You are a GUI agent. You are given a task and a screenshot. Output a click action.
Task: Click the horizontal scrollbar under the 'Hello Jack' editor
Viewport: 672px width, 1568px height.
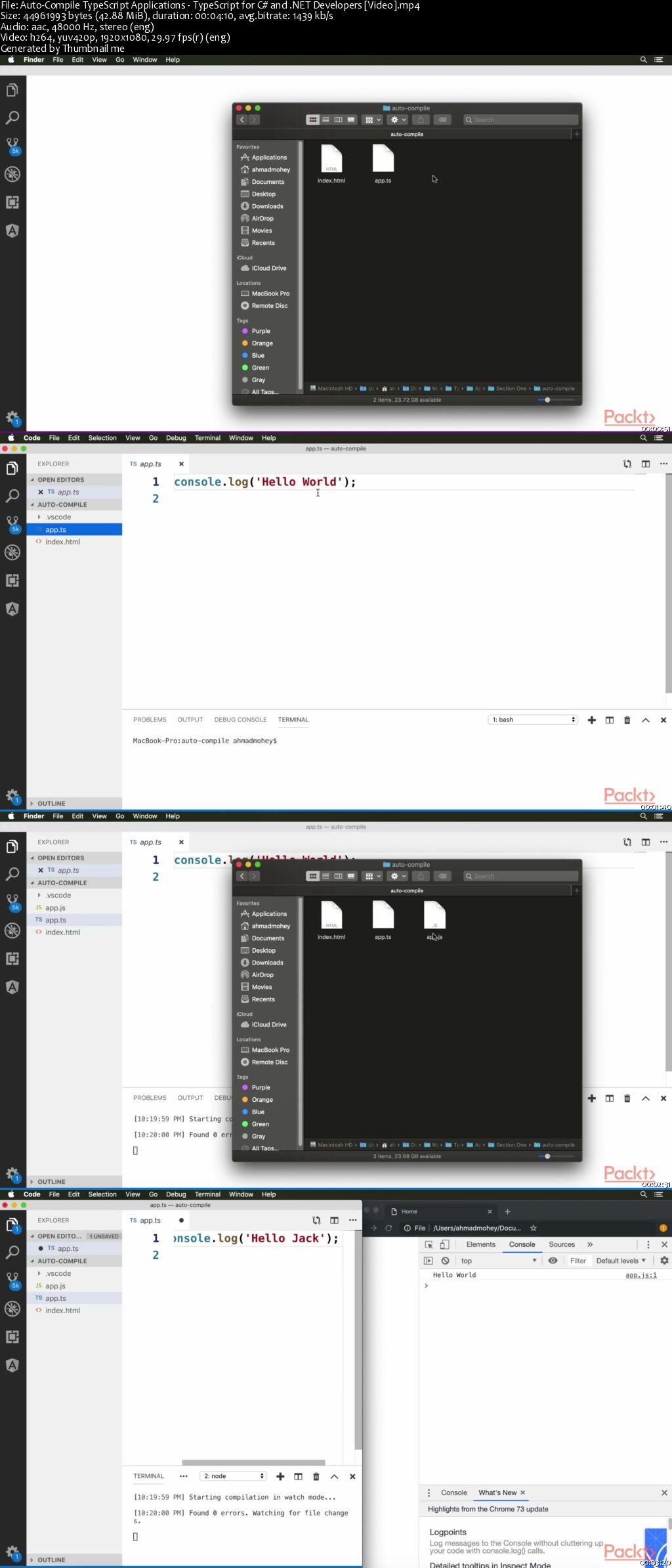[x=253, y=1462]
